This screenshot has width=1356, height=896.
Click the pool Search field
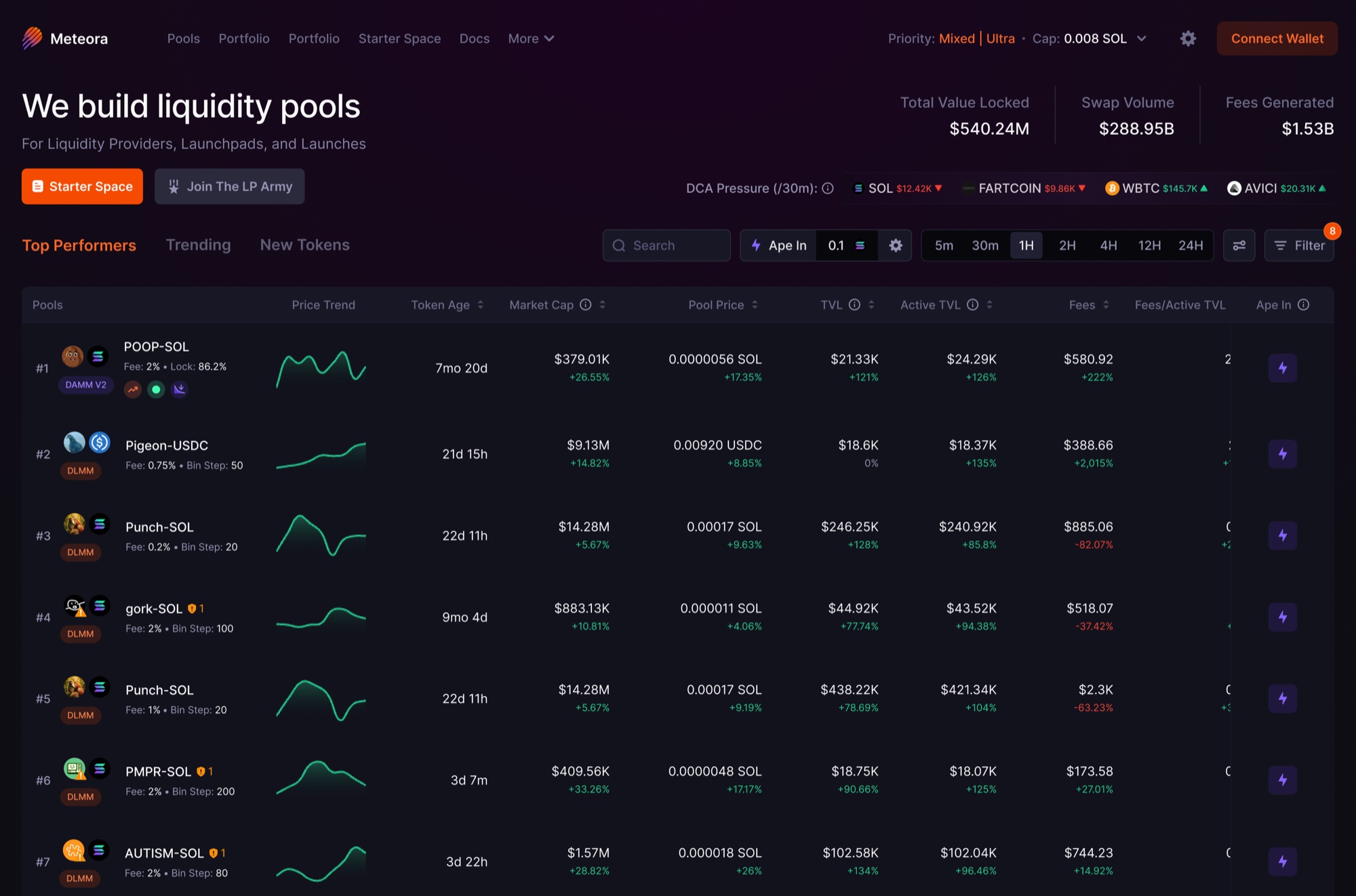click(666, 245)
